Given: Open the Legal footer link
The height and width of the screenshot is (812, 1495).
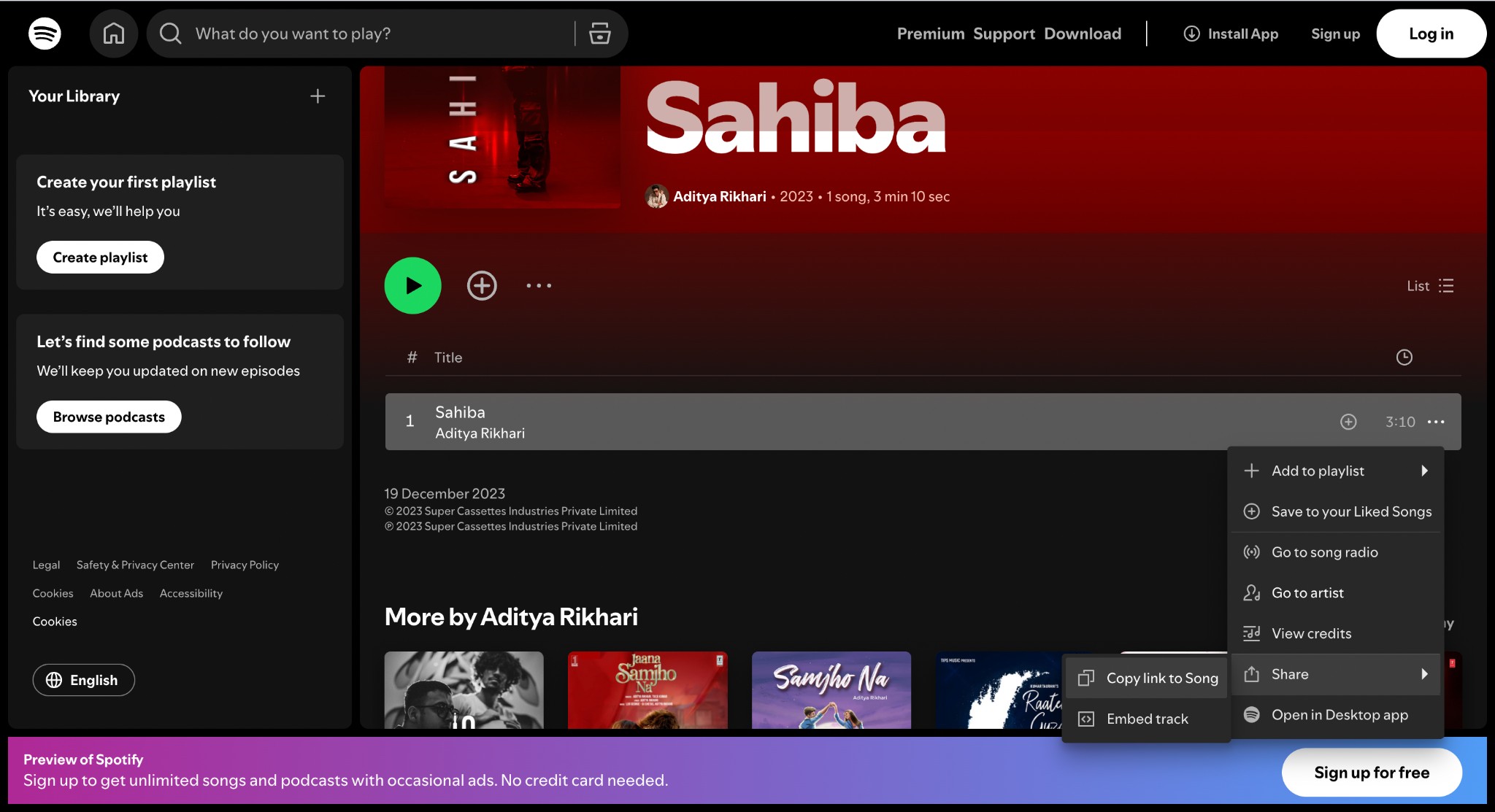Looking at the screenshot, I should tap(46, 565).
